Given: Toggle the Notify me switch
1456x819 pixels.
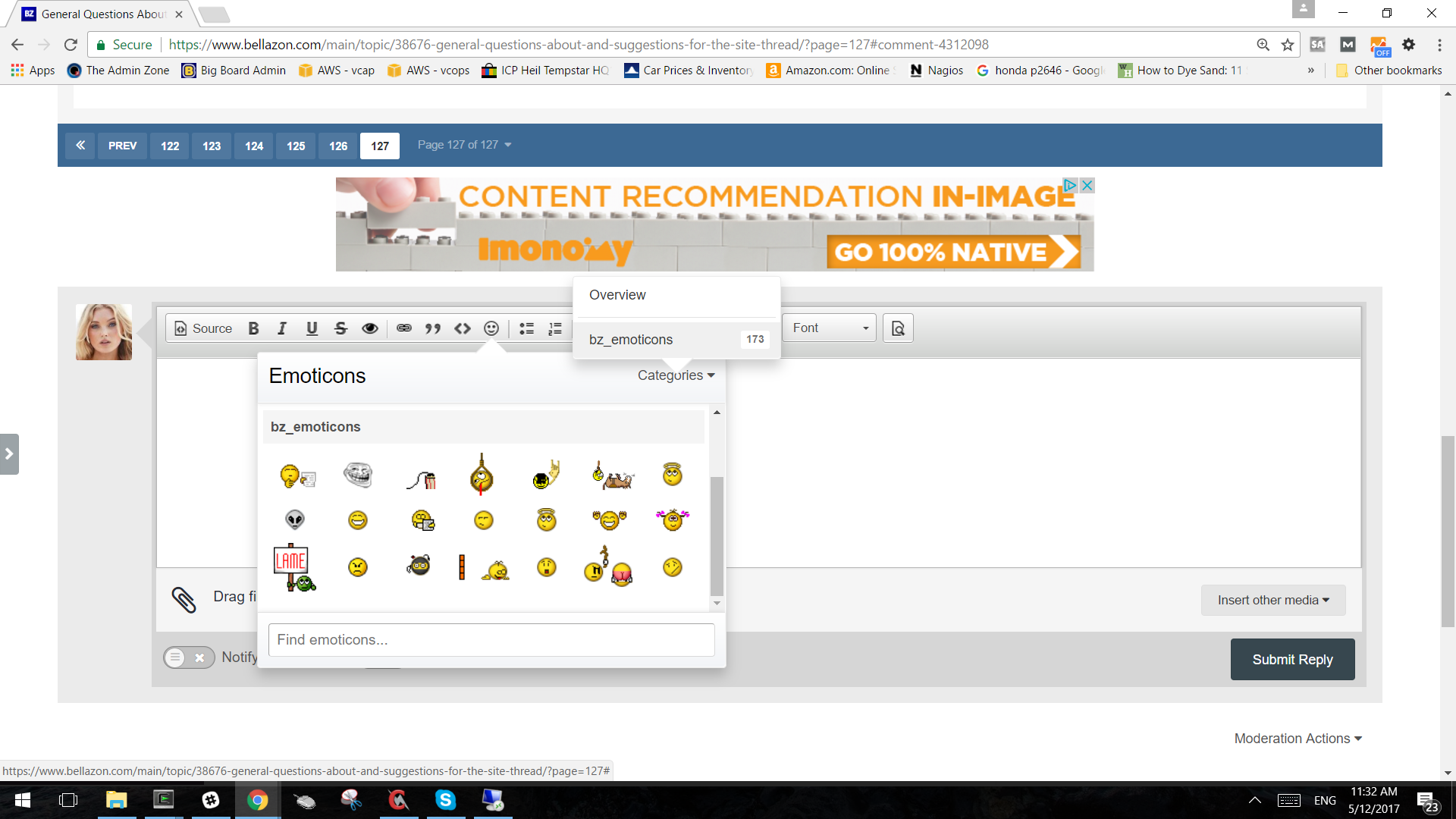Looking at the screenshot, I should point(188,657).
